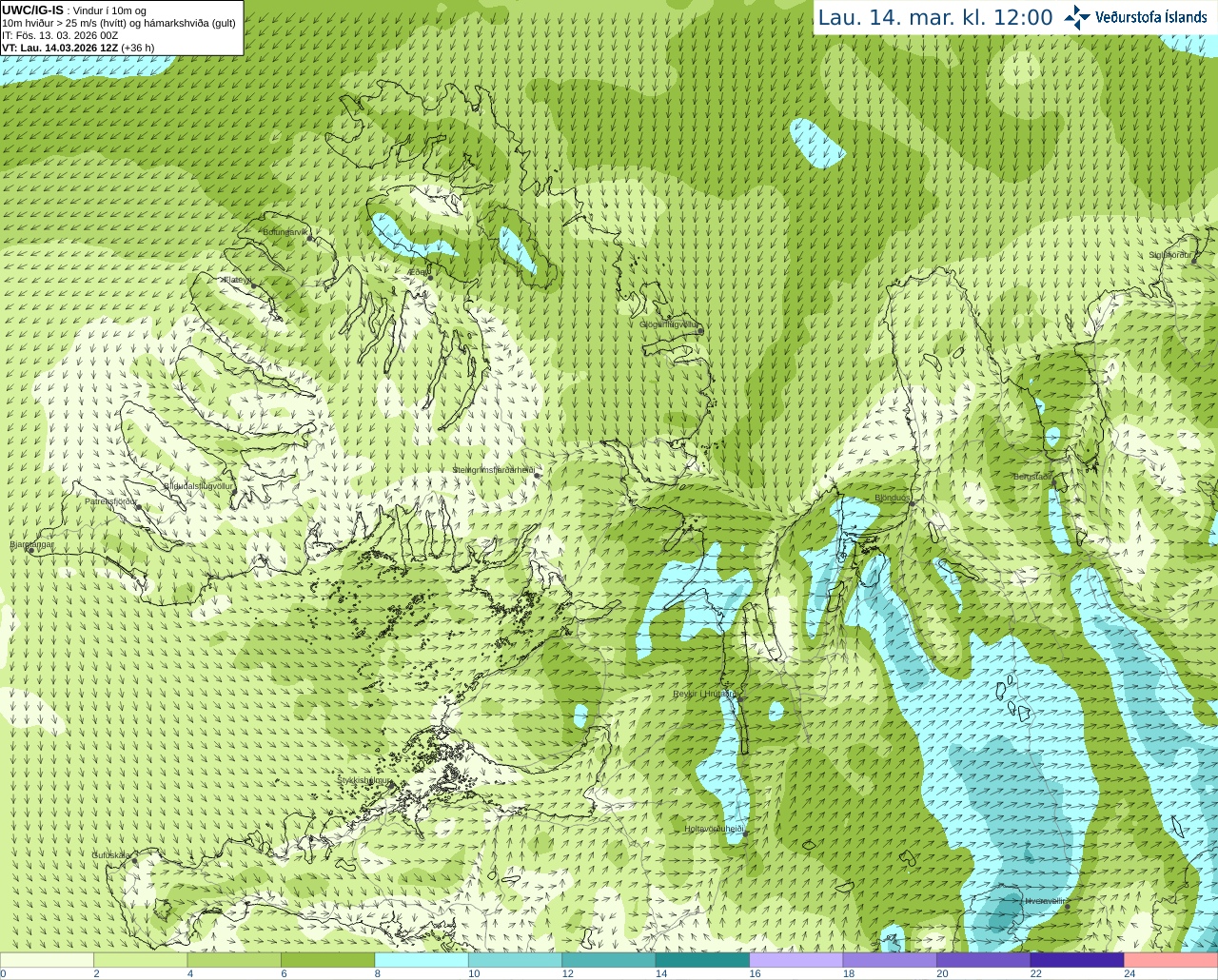
Task: Select the Reykir í Hrútafirði station label
Action: coord(705,694)
